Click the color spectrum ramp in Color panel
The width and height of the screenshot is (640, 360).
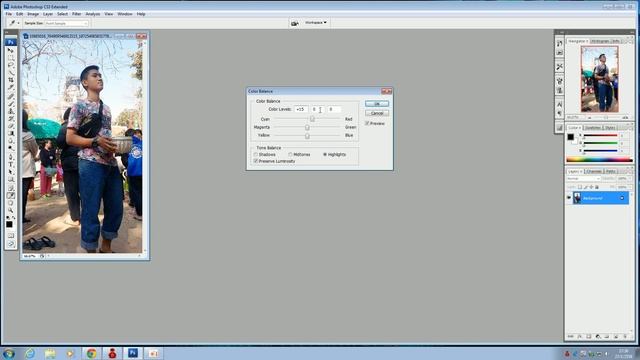click(x=599, y=160)
